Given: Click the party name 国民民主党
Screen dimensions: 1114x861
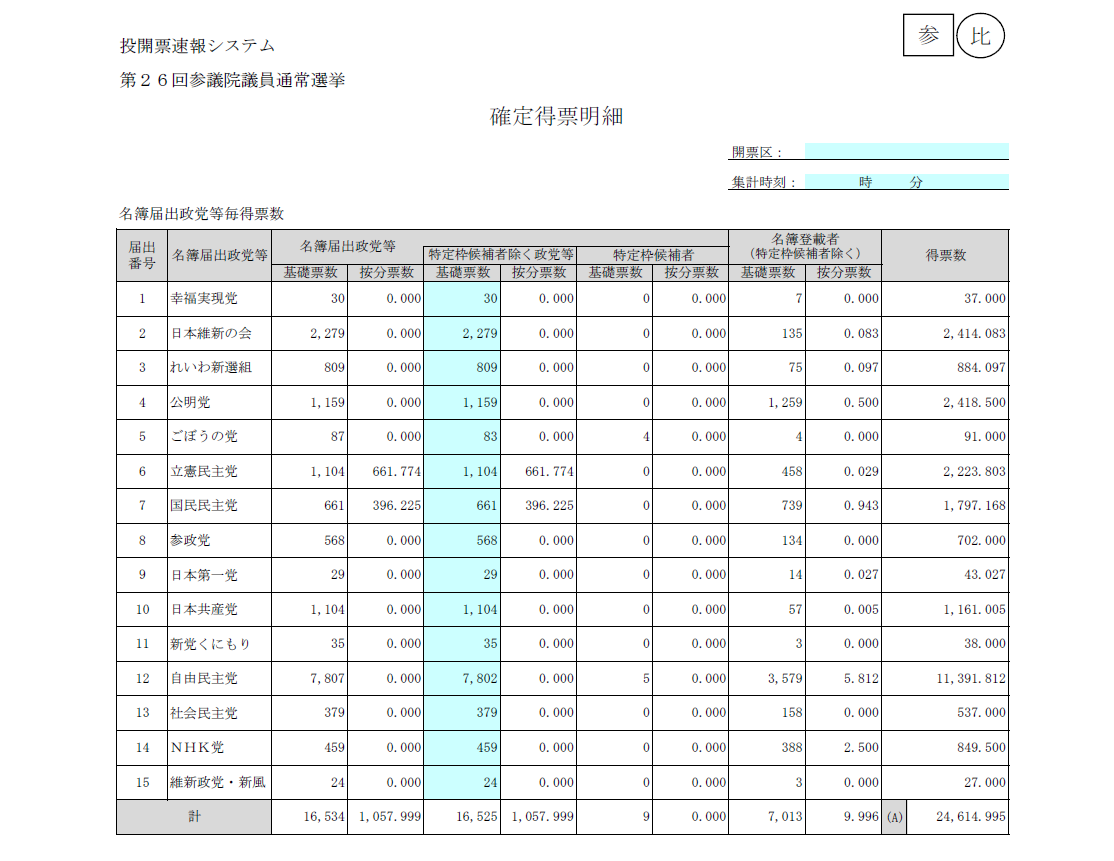Looking at the screenshot, I should point(204,505).
